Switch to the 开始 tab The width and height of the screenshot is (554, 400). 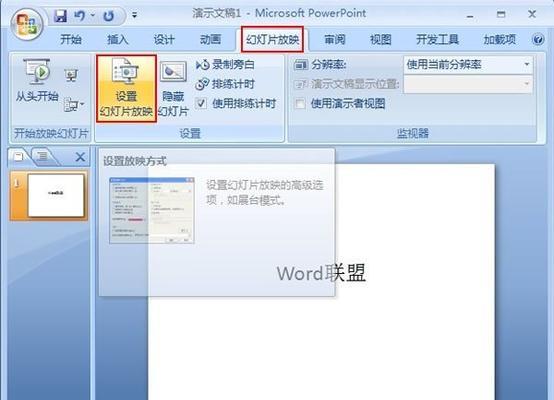pyautogui.click(x=71, y=39)
